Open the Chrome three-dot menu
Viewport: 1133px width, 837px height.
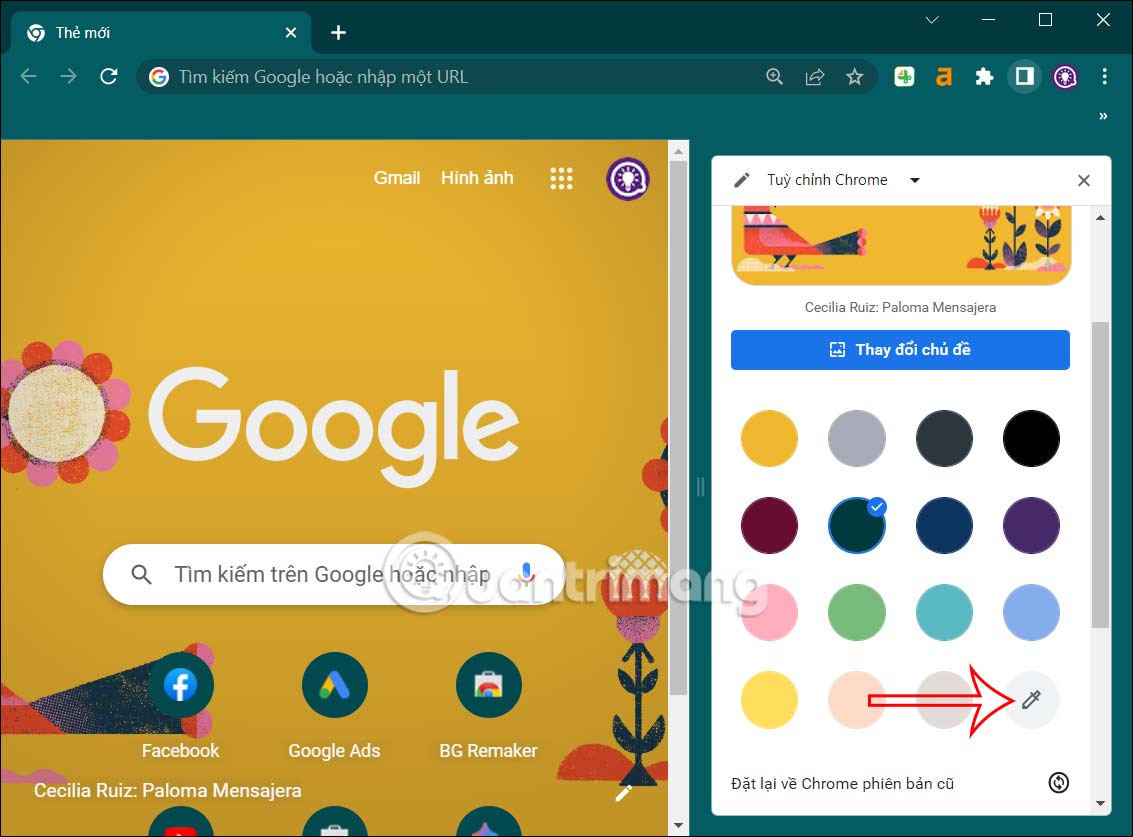[1104, 76]
